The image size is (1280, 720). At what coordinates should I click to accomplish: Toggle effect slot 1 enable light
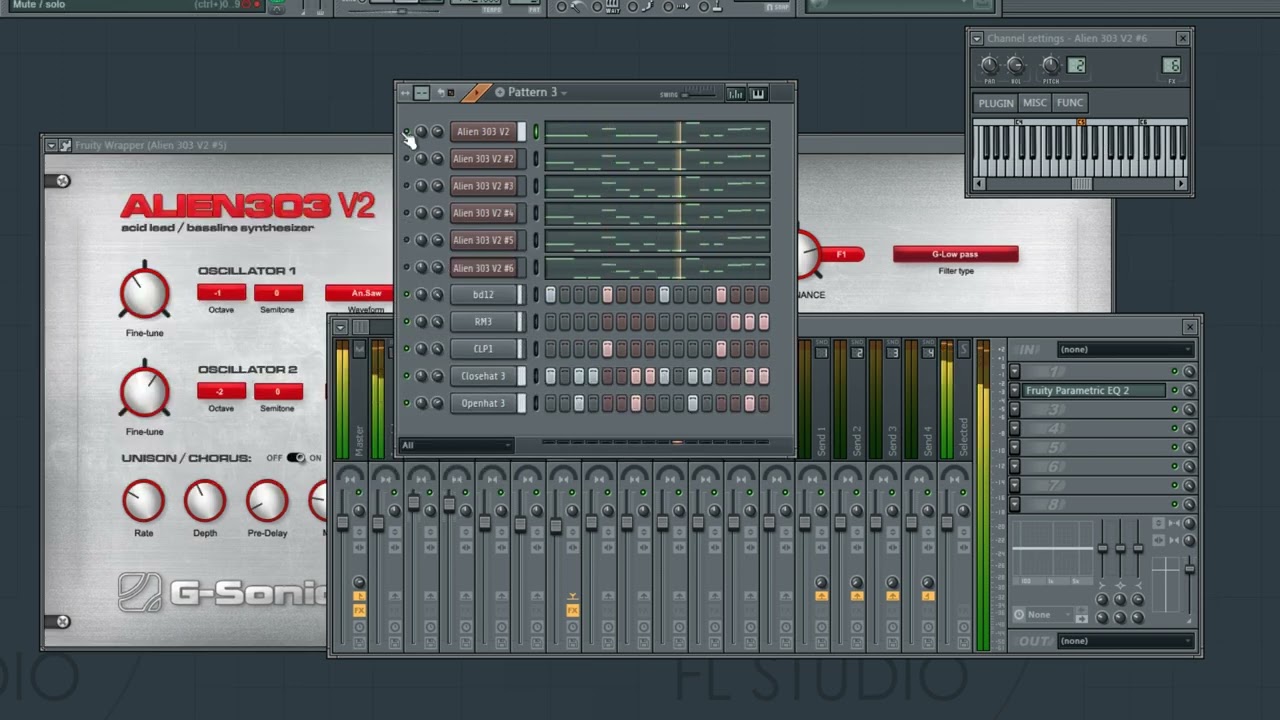click(x=1175, y=372)
